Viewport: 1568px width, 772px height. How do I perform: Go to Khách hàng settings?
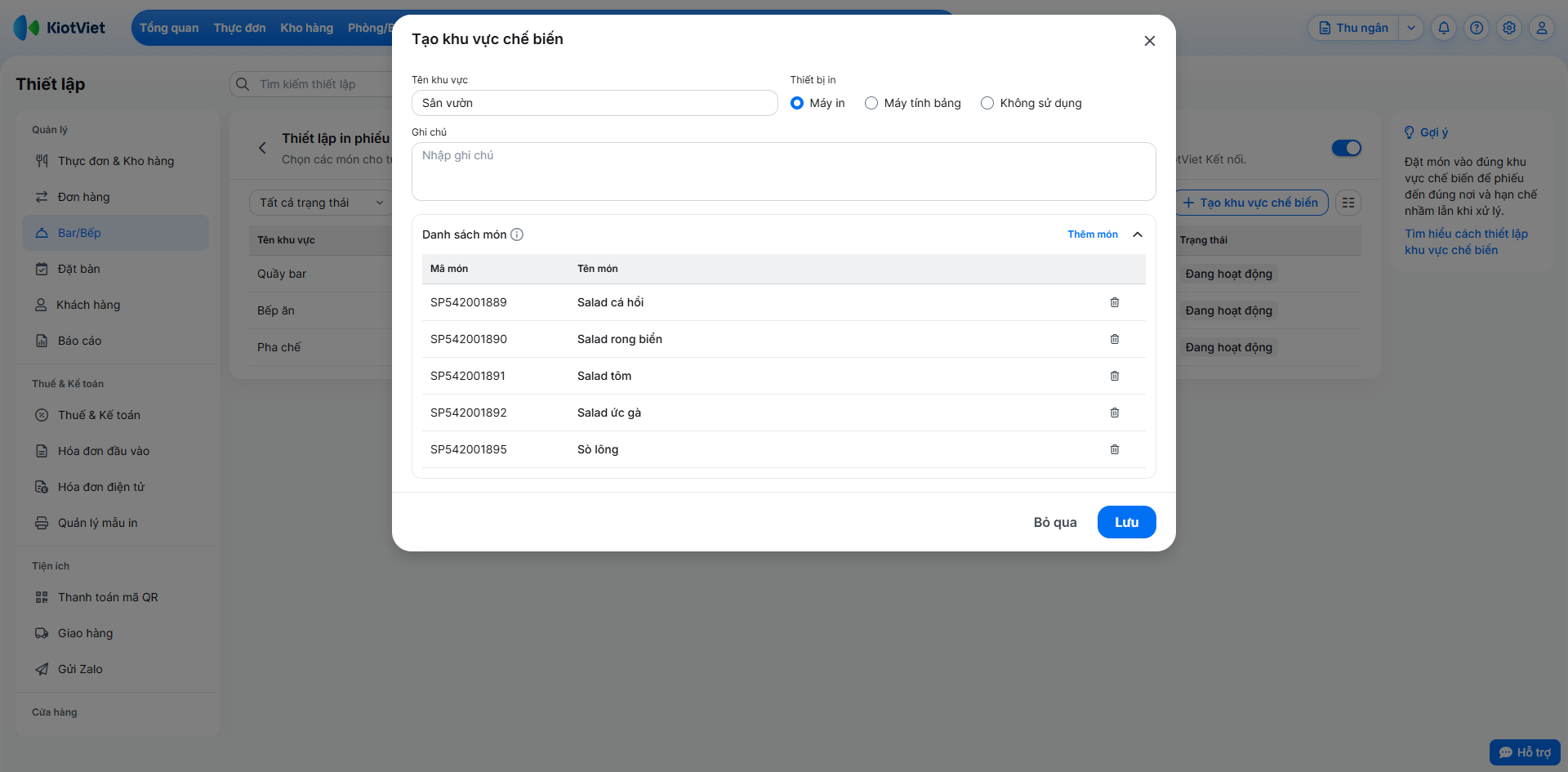tap(116, 305)
